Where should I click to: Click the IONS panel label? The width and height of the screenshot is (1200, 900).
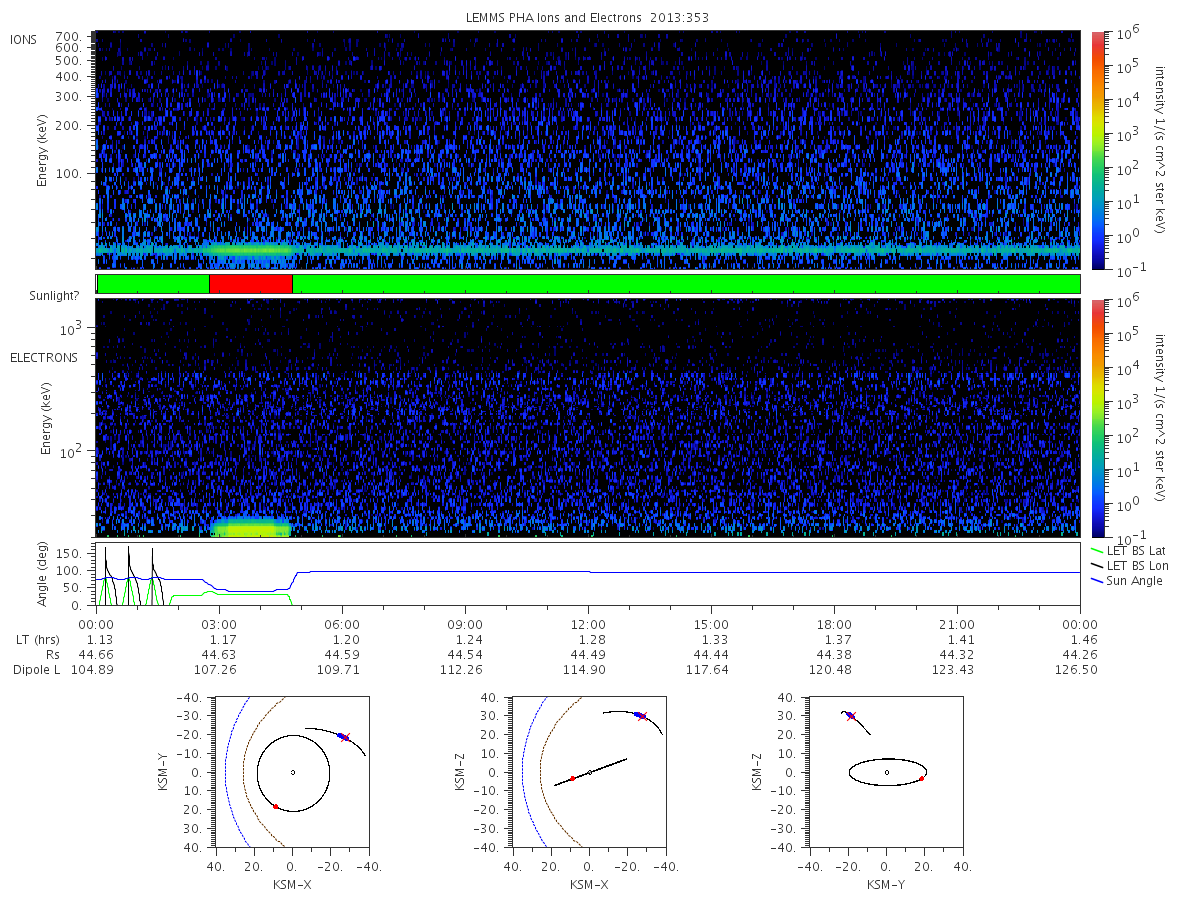24,40
